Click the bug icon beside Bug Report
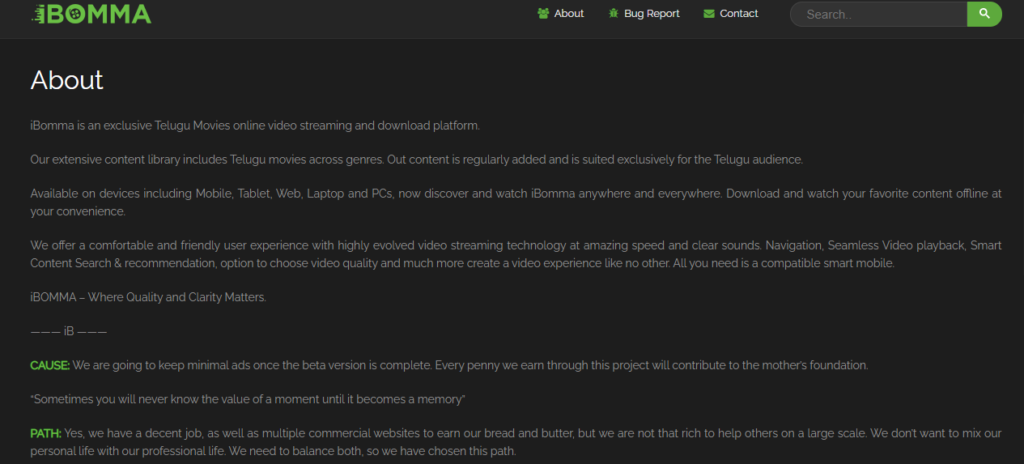Image resolution: width=1024 pixels, height=464 pixels. coord(613,13)
